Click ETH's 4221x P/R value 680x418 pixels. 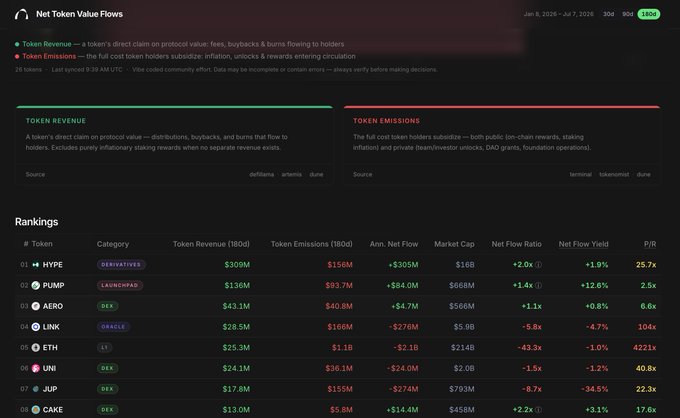pos(644,348)
